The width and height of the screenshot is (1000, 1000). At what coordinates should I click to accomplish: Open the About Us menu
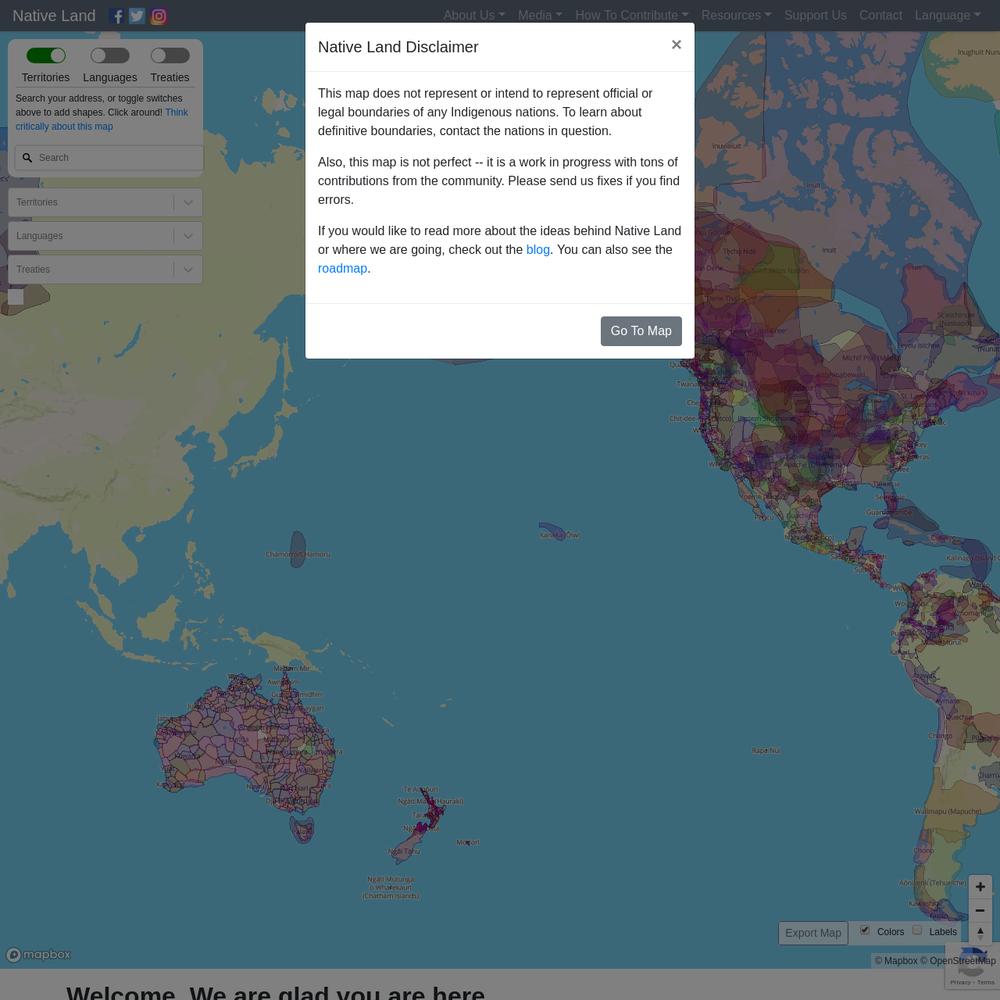(x=474, y=15)
